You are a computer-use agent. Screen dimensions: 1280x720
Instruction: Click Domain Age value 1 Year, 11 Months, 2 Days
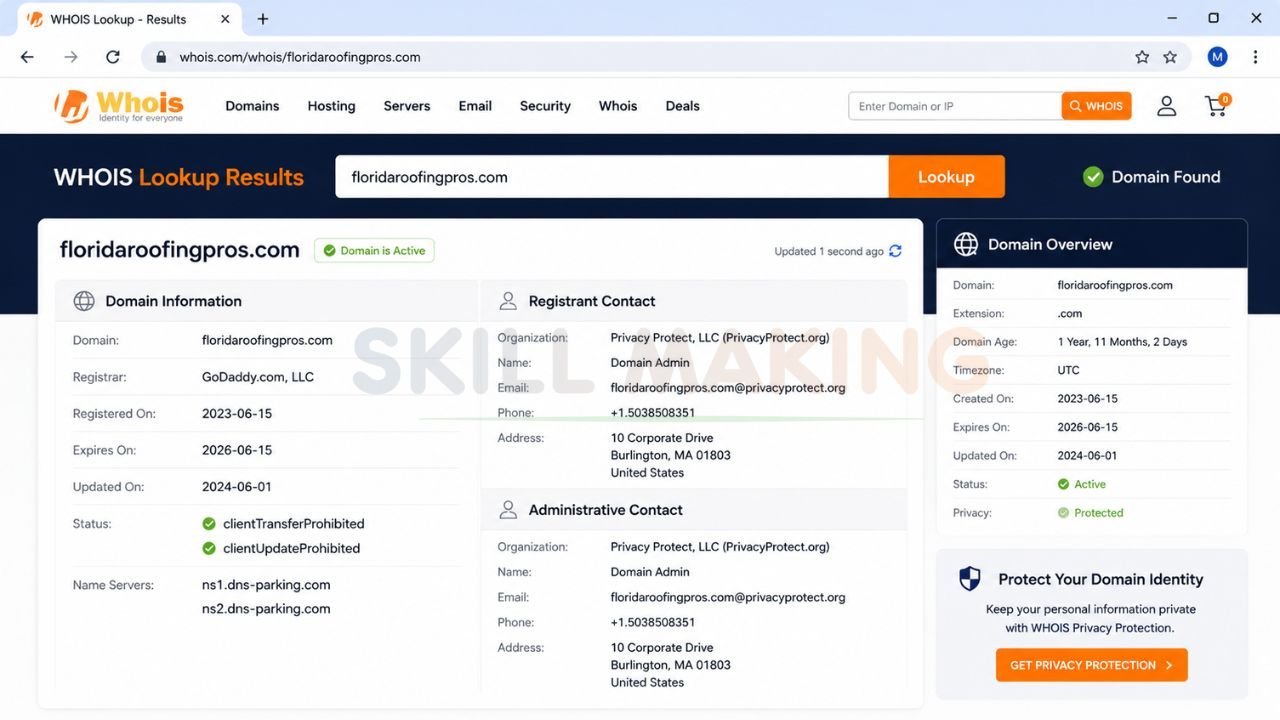click(x=1122, y=342)
